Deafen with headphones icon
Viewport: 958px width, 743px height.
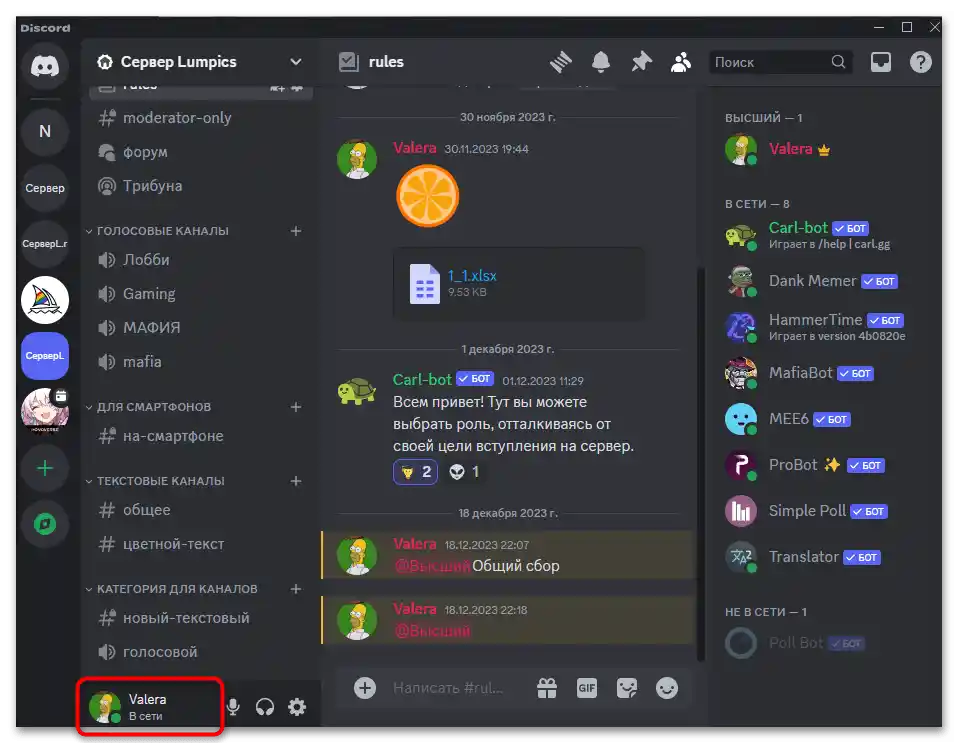click(265, 707)
